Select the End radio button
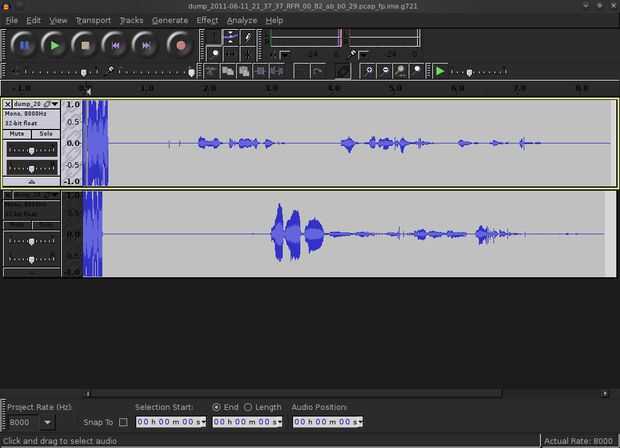The image size is (620, 448). point(216,407)
